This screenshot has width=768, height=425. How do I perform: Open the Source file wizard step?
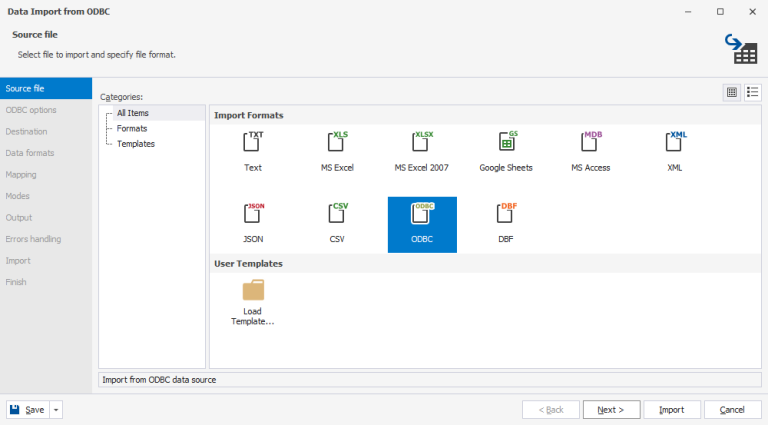tap(25, 89)
